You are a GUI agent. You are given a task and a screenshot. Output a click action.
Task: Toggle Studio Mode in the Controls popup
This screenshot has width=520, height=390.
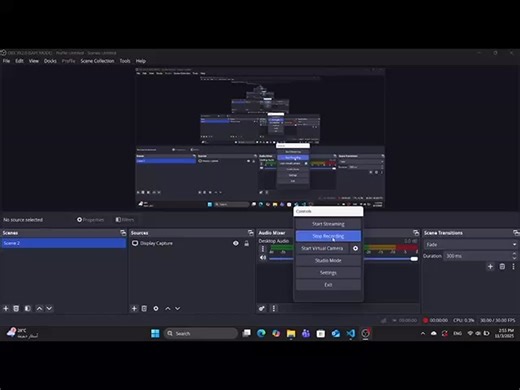click(328, 260)
